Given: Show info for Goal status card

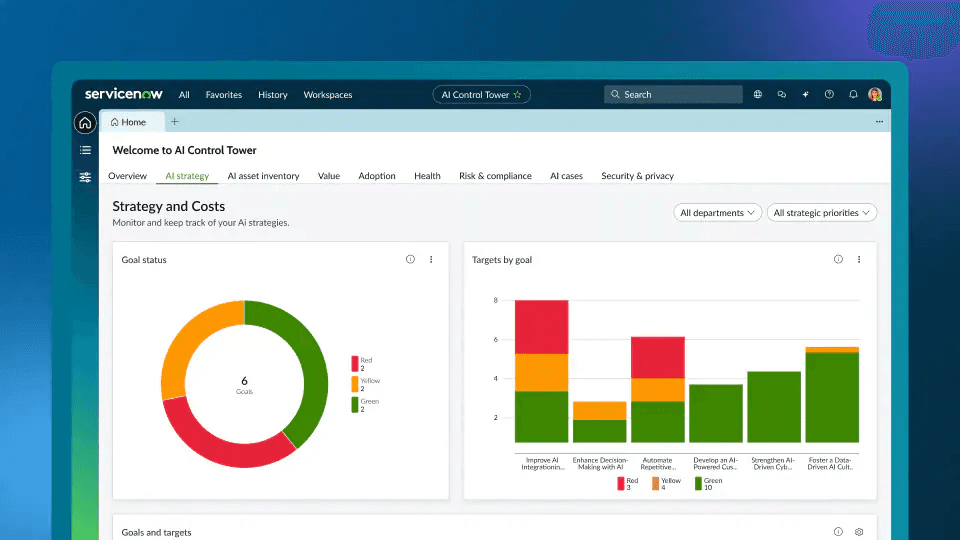Looking at the screenshot, I should coord(410,260).
